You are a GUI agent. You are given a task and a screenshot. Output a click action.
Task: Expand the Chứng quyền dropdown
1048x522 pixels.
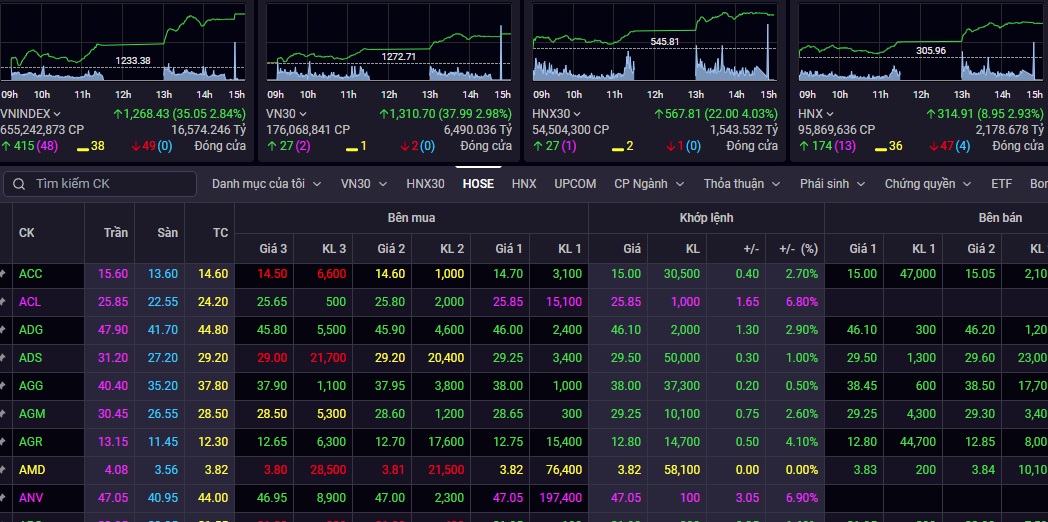(x=928, y=184)
